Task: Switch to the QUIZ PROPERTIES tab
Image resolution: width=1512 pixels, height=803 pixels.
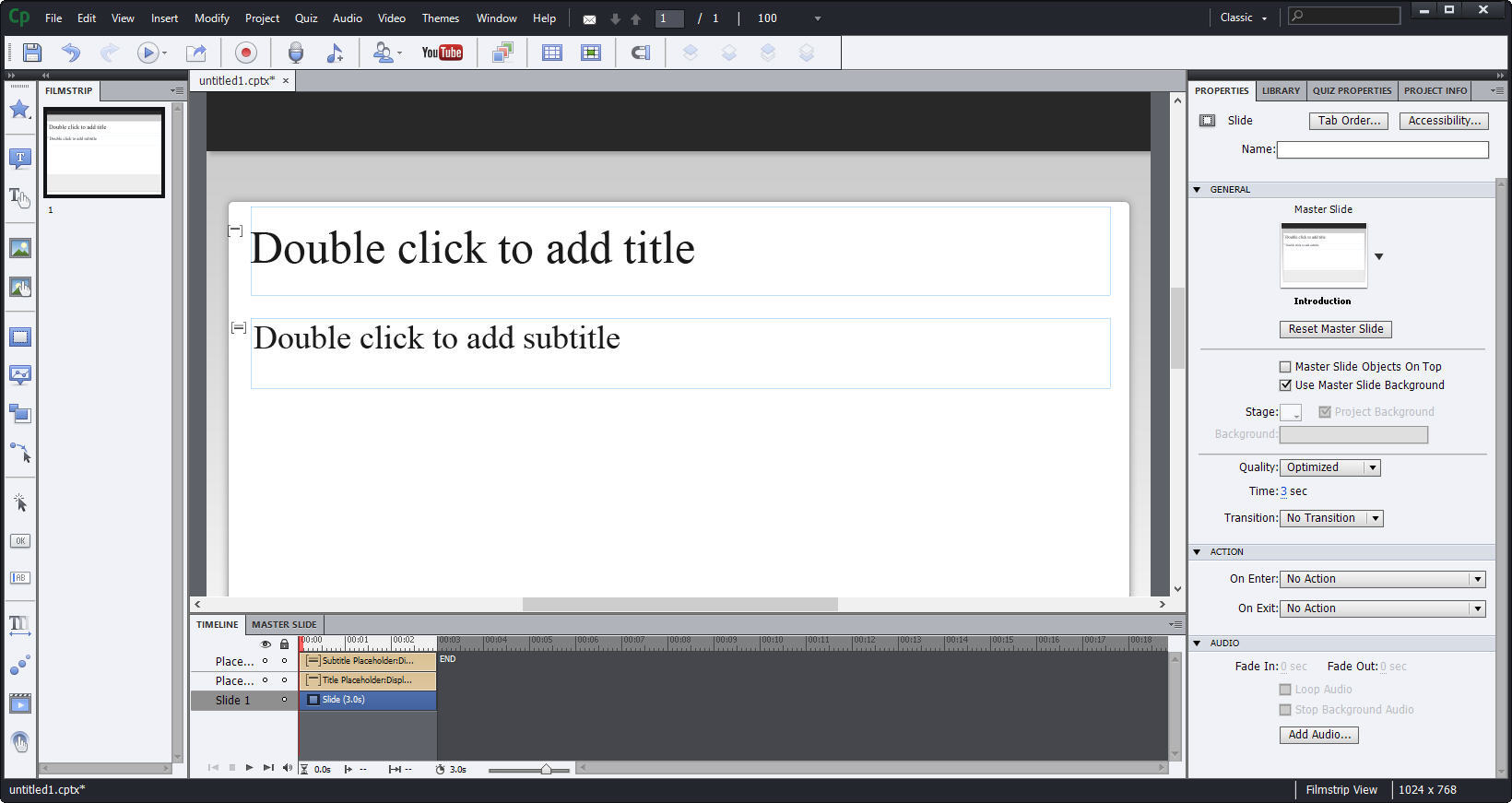Action: click(x=1352, y=90)
